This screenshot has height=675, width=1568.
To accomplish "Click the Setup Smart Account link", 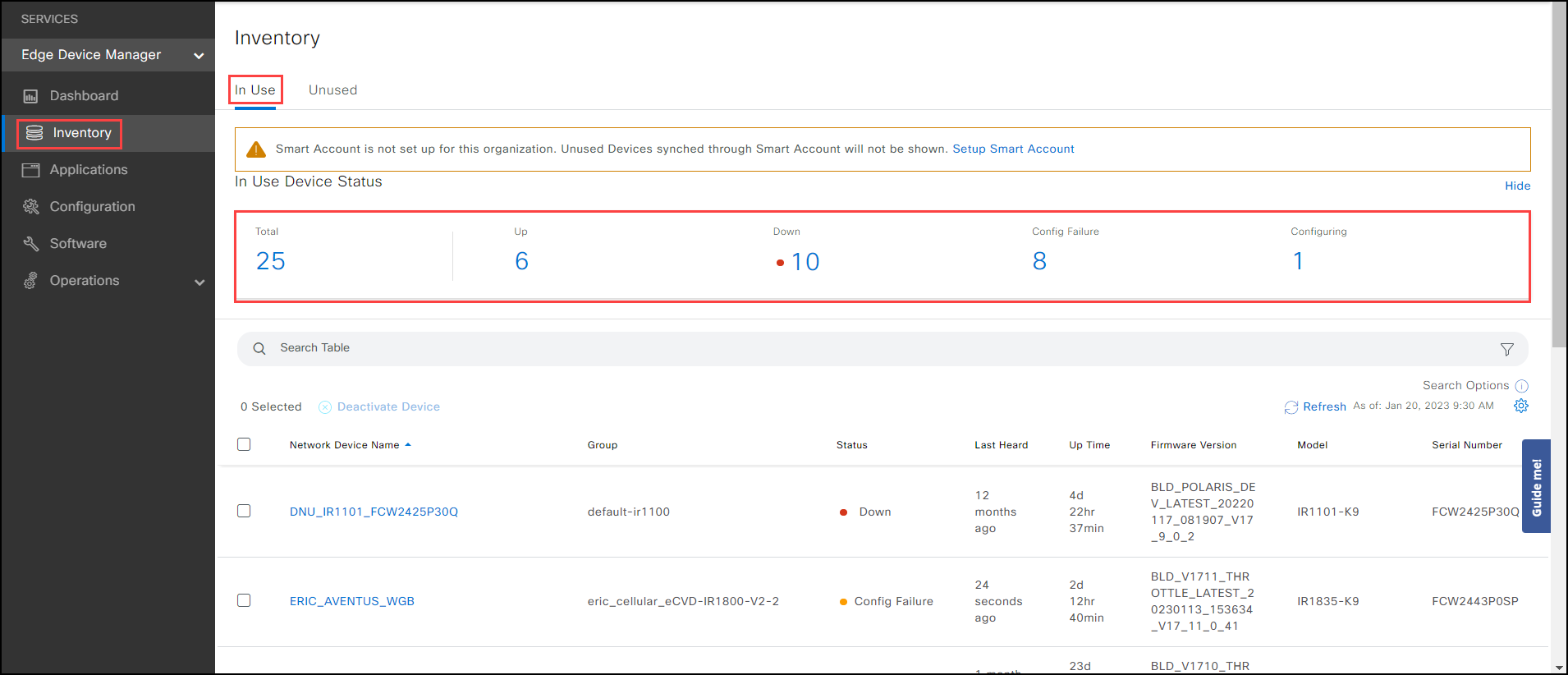I will (x=1013, y=149).
